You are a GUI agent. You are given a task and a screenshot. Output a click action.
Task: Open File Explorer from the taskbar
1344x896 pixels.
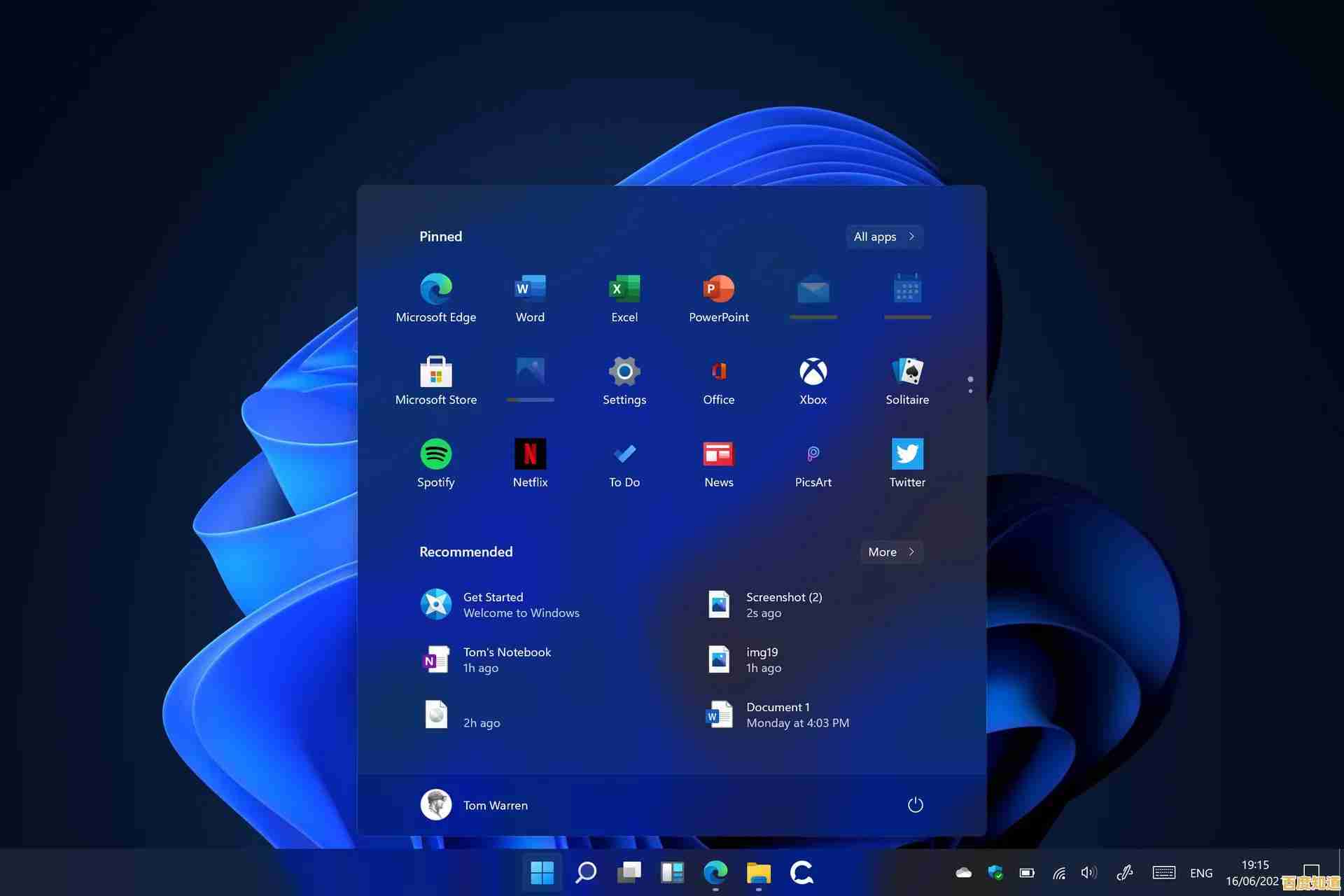pyautogui.click(x=758, y=872)
